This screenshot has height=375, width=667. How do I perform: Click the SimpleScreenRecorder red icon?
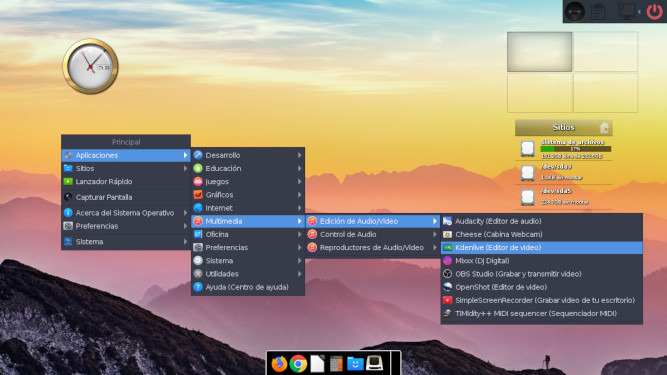[x=447, y=300]
